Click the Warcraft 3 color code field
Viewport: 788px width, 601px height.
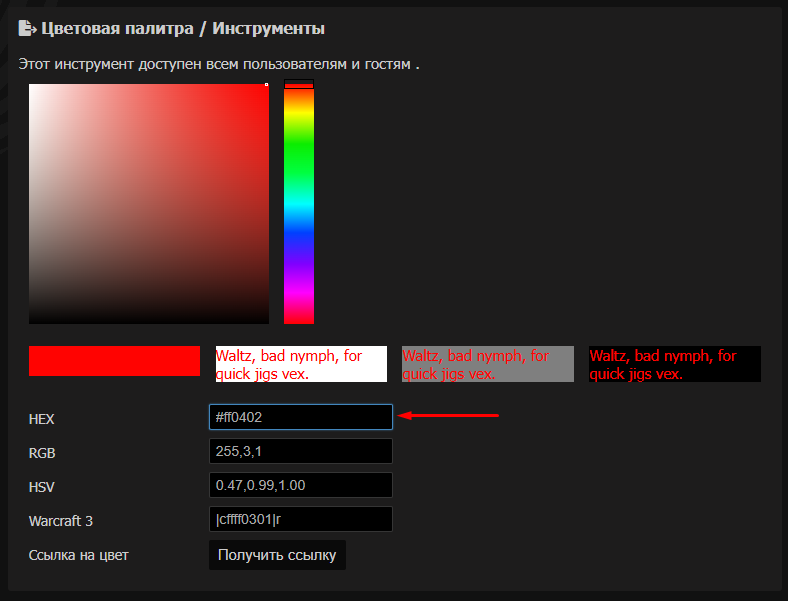(x=301, y=519)
